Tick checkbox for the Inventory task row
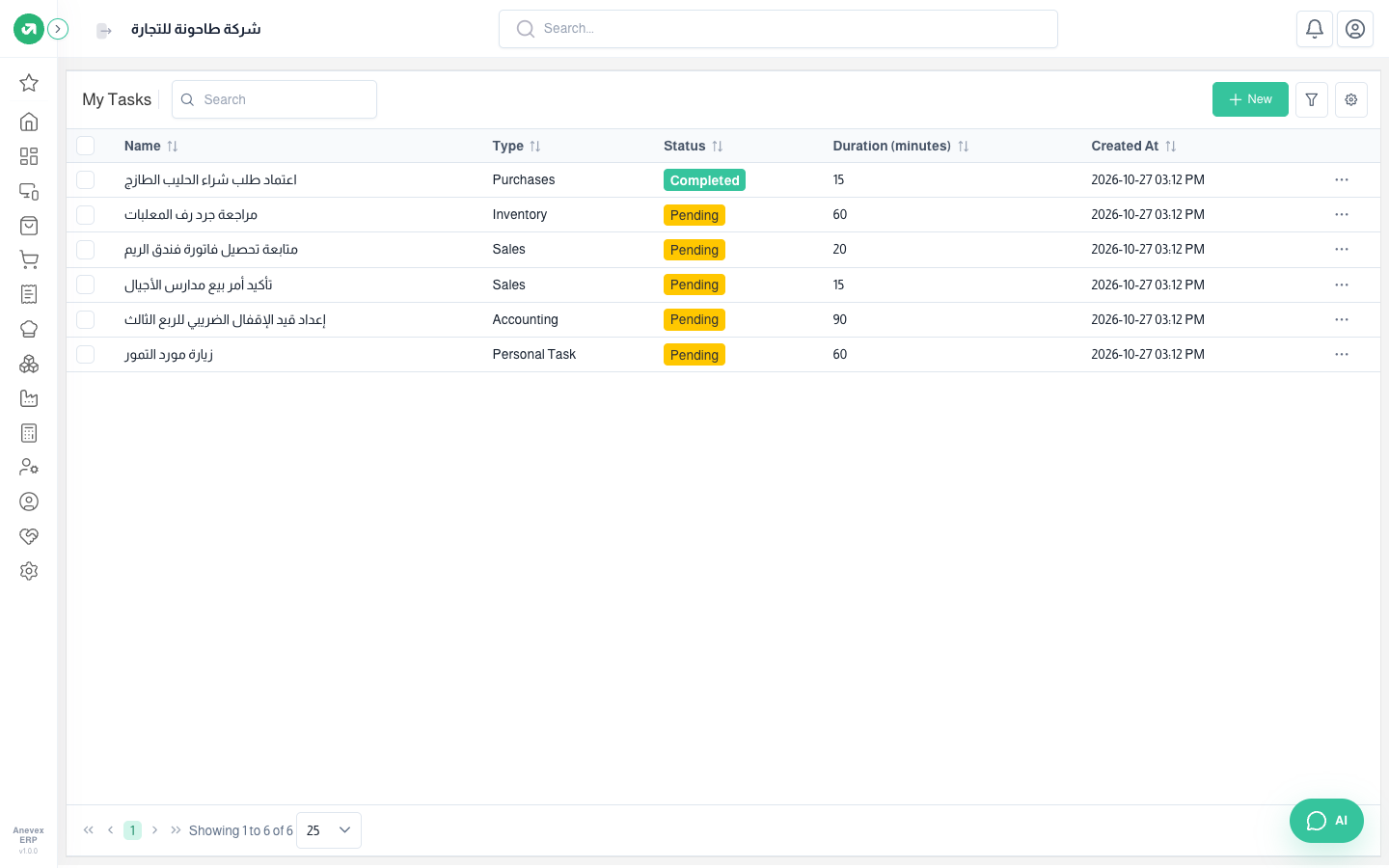 [86, 215]
